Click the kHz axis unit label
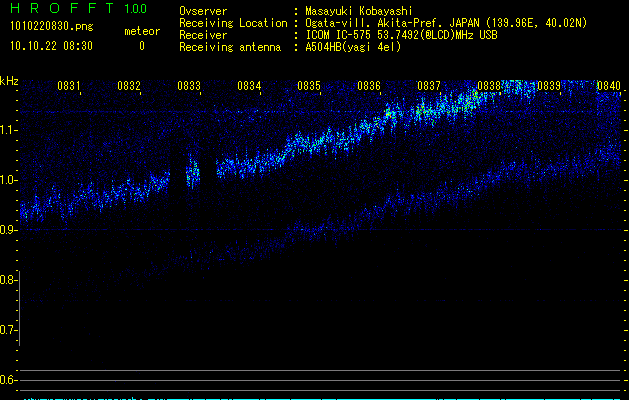This screenshot has width=629, height=400. (9, 81)
